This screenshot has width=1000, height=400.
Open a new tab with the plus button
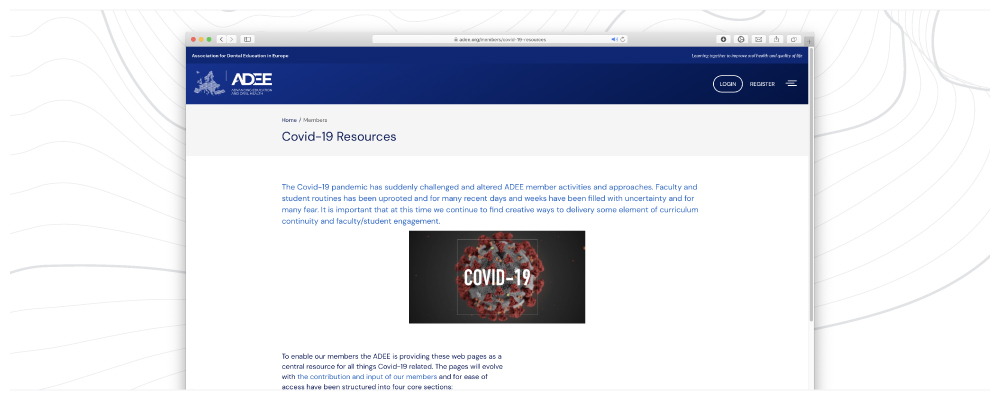coord(809,40)
